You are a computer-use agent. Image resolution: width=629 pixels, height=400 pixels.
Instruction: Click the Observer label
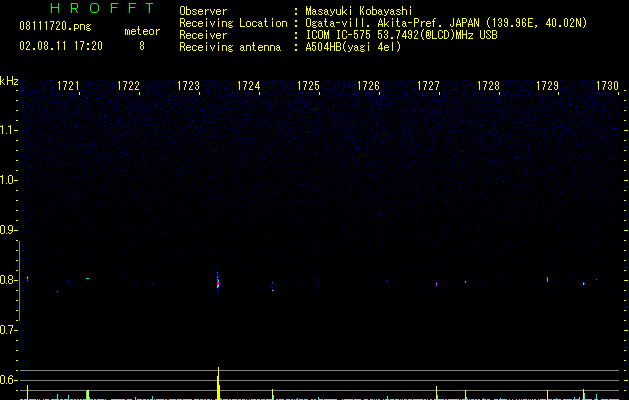point(203,11)
